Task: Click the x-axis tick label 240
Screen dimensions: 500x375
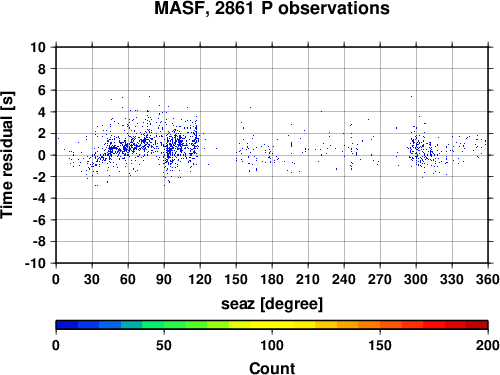Action: tap(344, 279)
